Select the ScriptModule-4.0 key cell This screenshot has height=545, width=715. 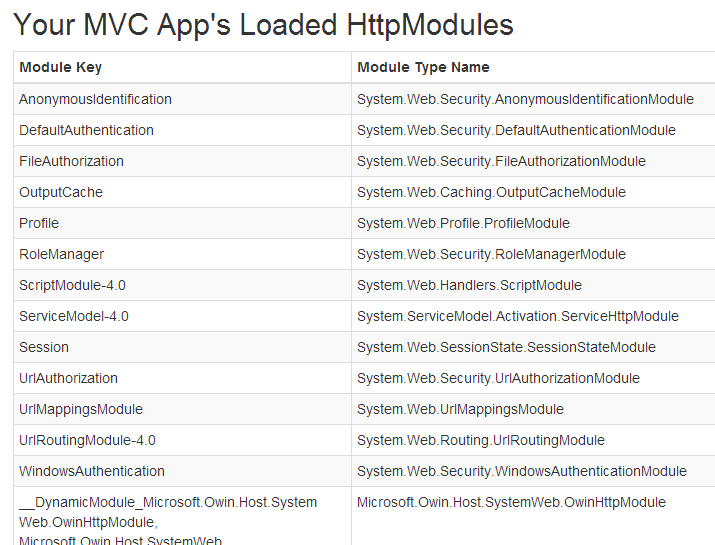click(x=72, y=285)
